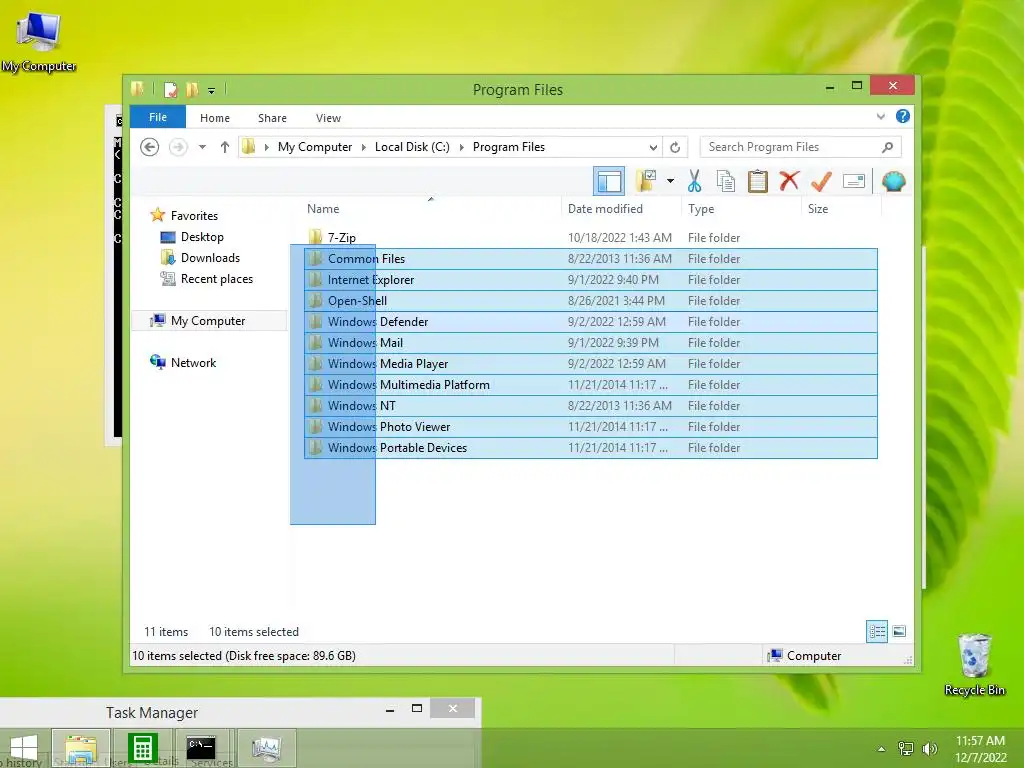Click the Back navigation arrow
The height and width of the screenshot is (768, 1024).
click(x=150, y=147)
